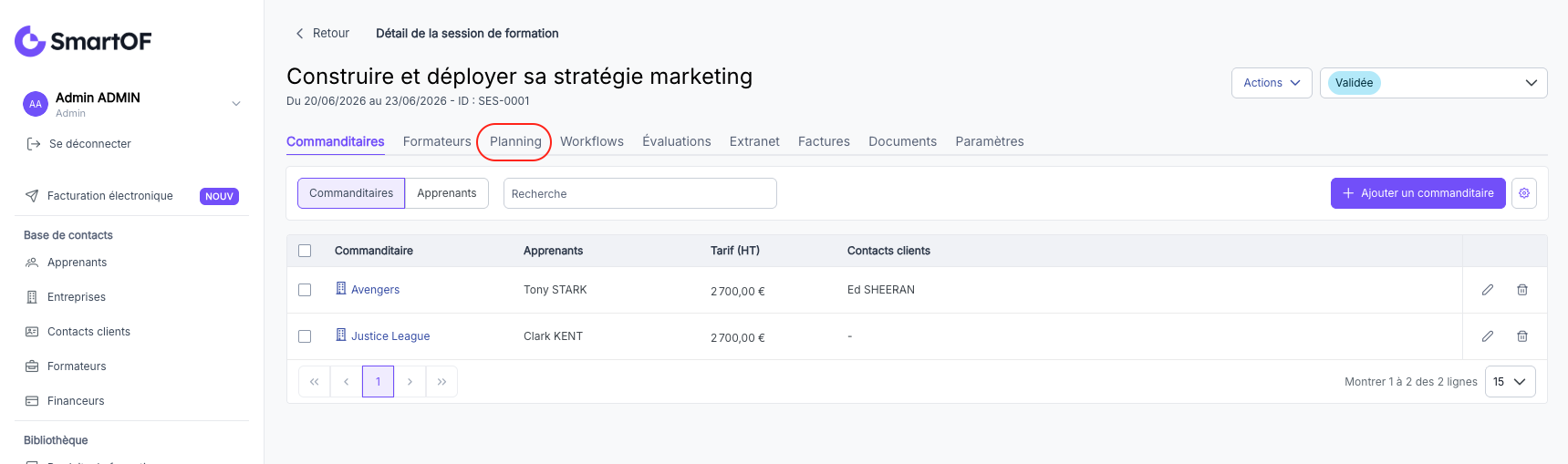This screenshot has width=1568, height=464.
Task: Edit the Avengers row with pencil icon
Action: (1488, 290)
